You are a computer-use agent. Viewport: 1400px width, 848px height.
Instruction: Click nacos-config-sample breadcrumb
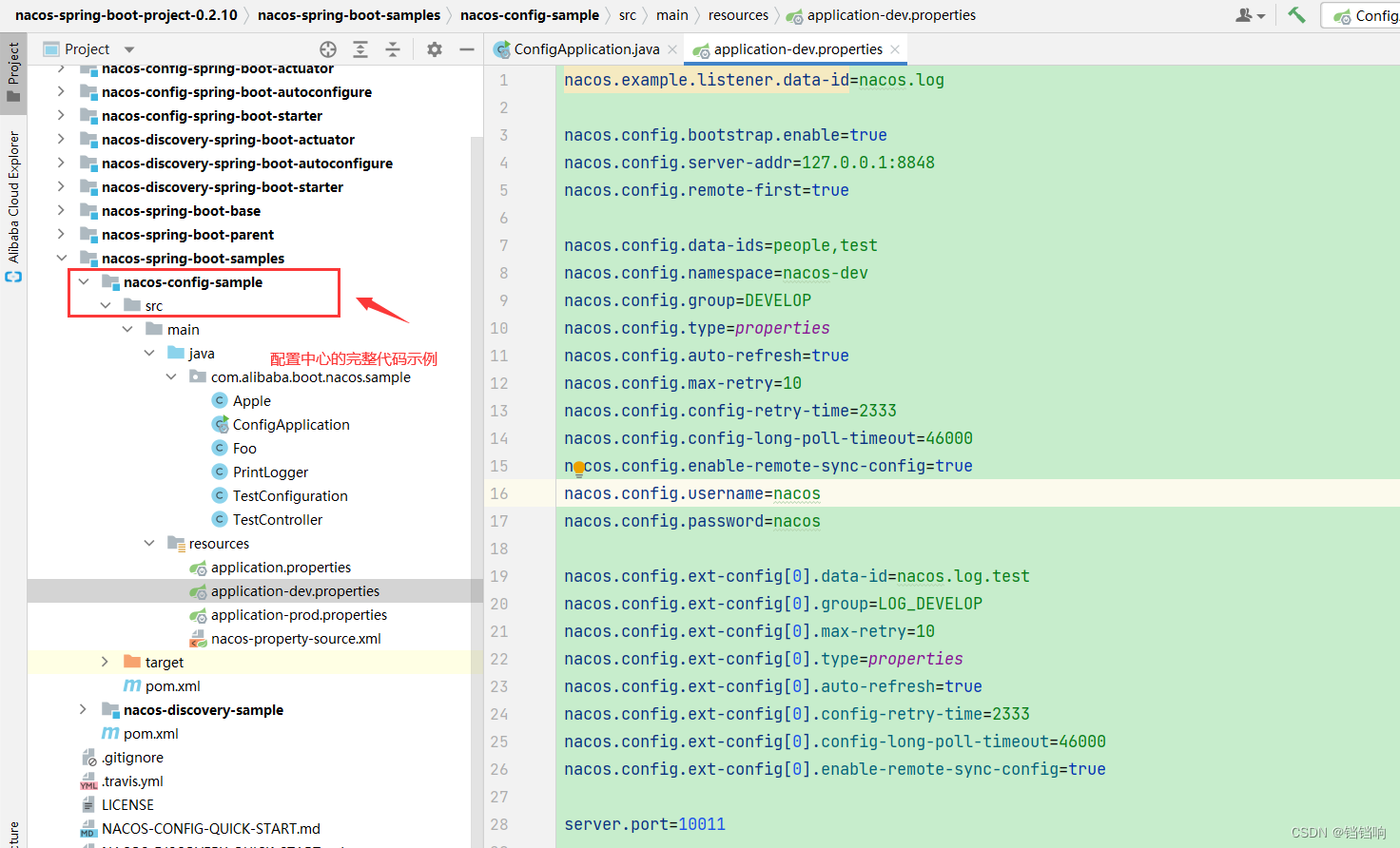pos(530,15)
